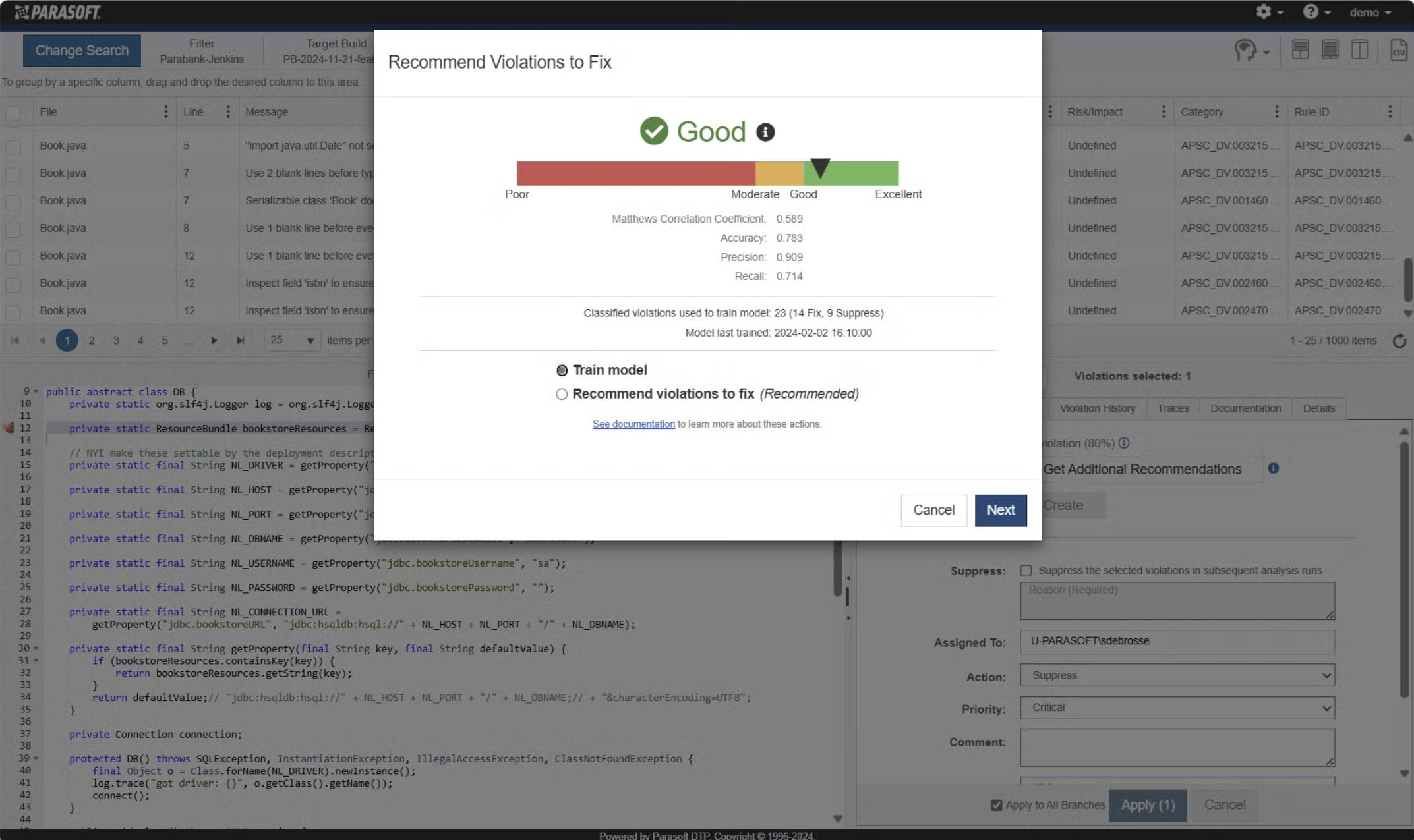Expand the demo user menu
The height and width of the screenshot is (840, 1414).
click(1370, 13)
